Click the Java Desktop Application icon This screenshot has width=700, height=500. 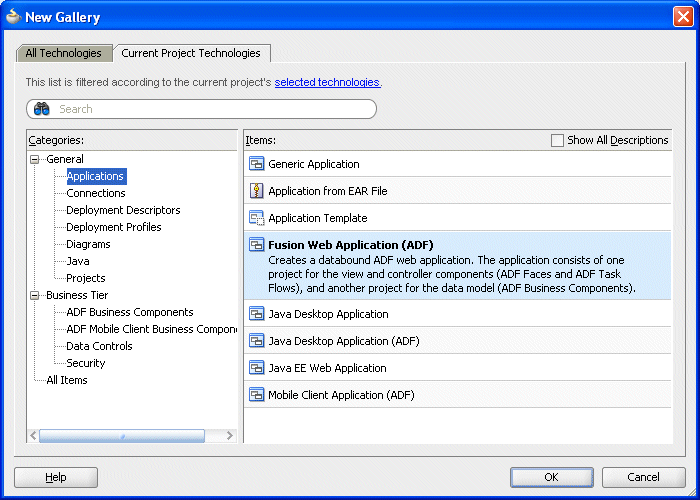click(x=257, y=314)
